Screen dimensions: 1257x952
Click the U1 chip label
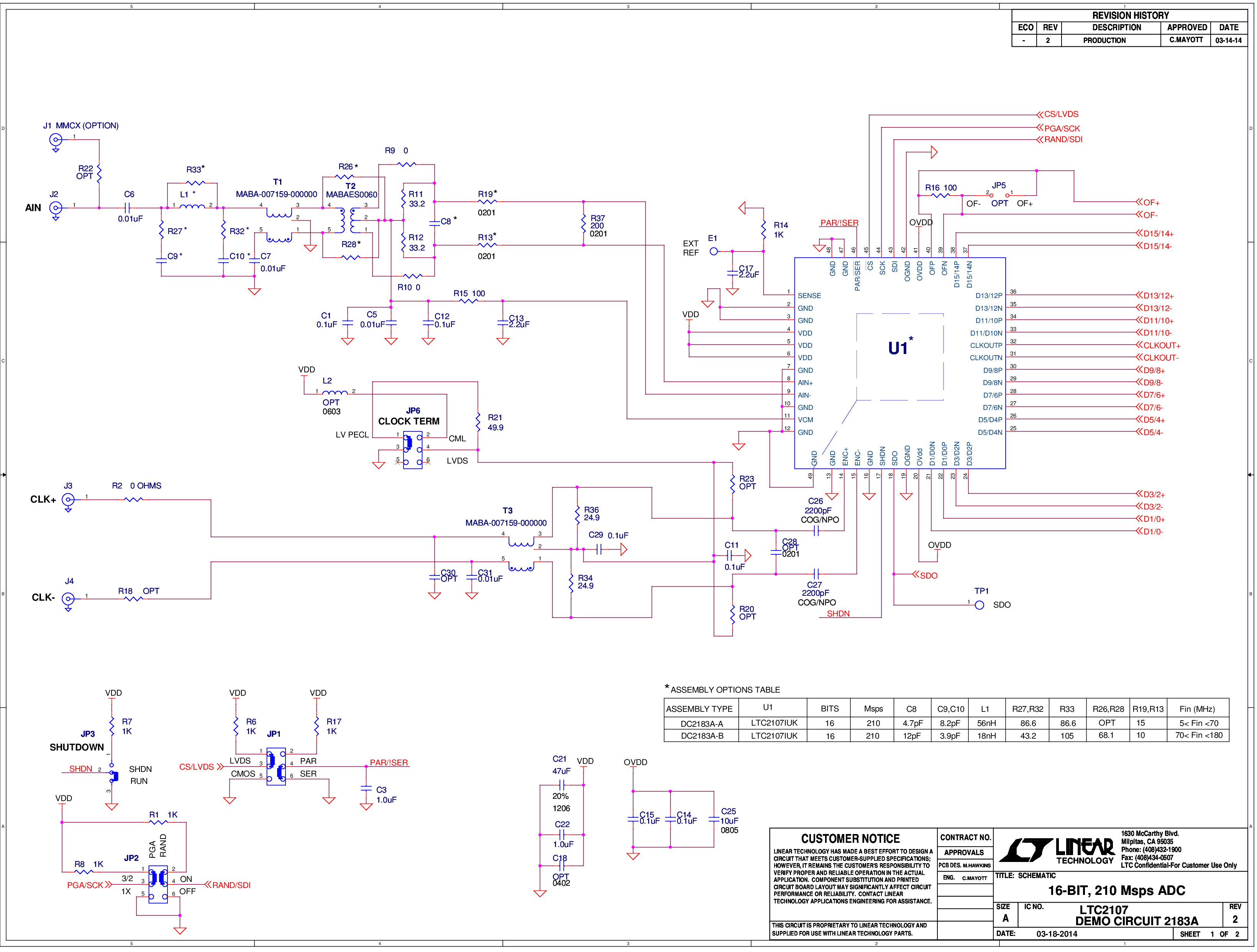900,347
